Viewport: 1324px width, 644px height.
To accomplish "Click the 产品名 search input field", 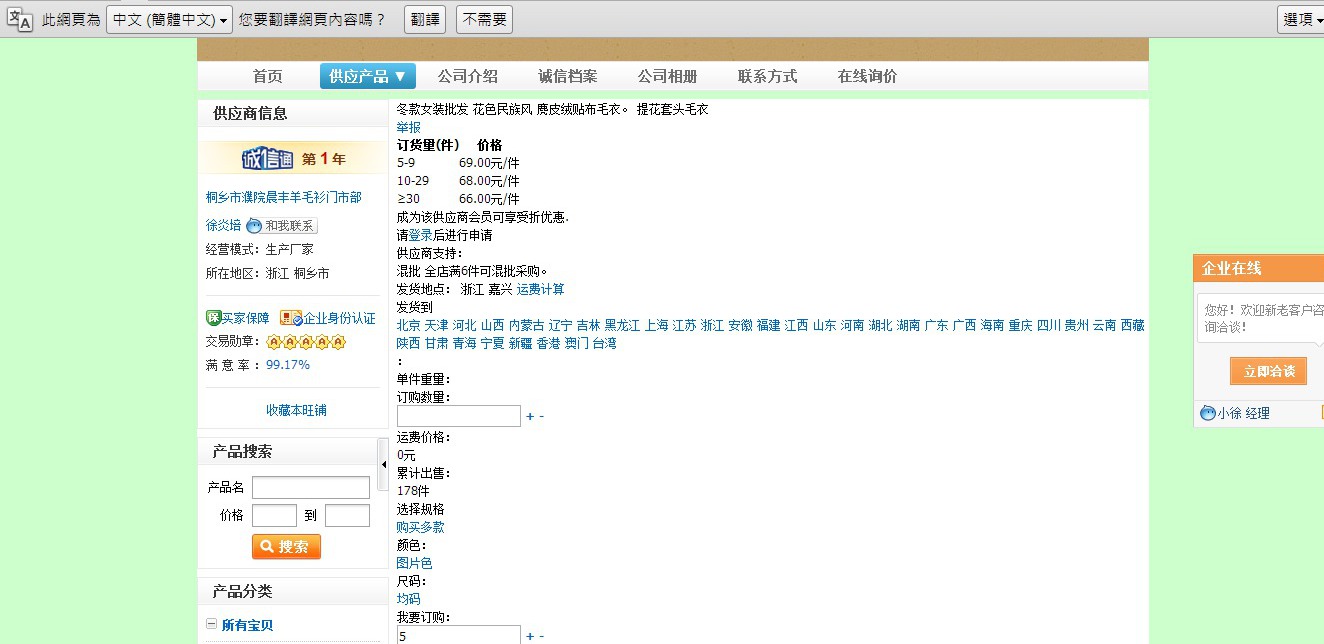I will pos(310,487).
